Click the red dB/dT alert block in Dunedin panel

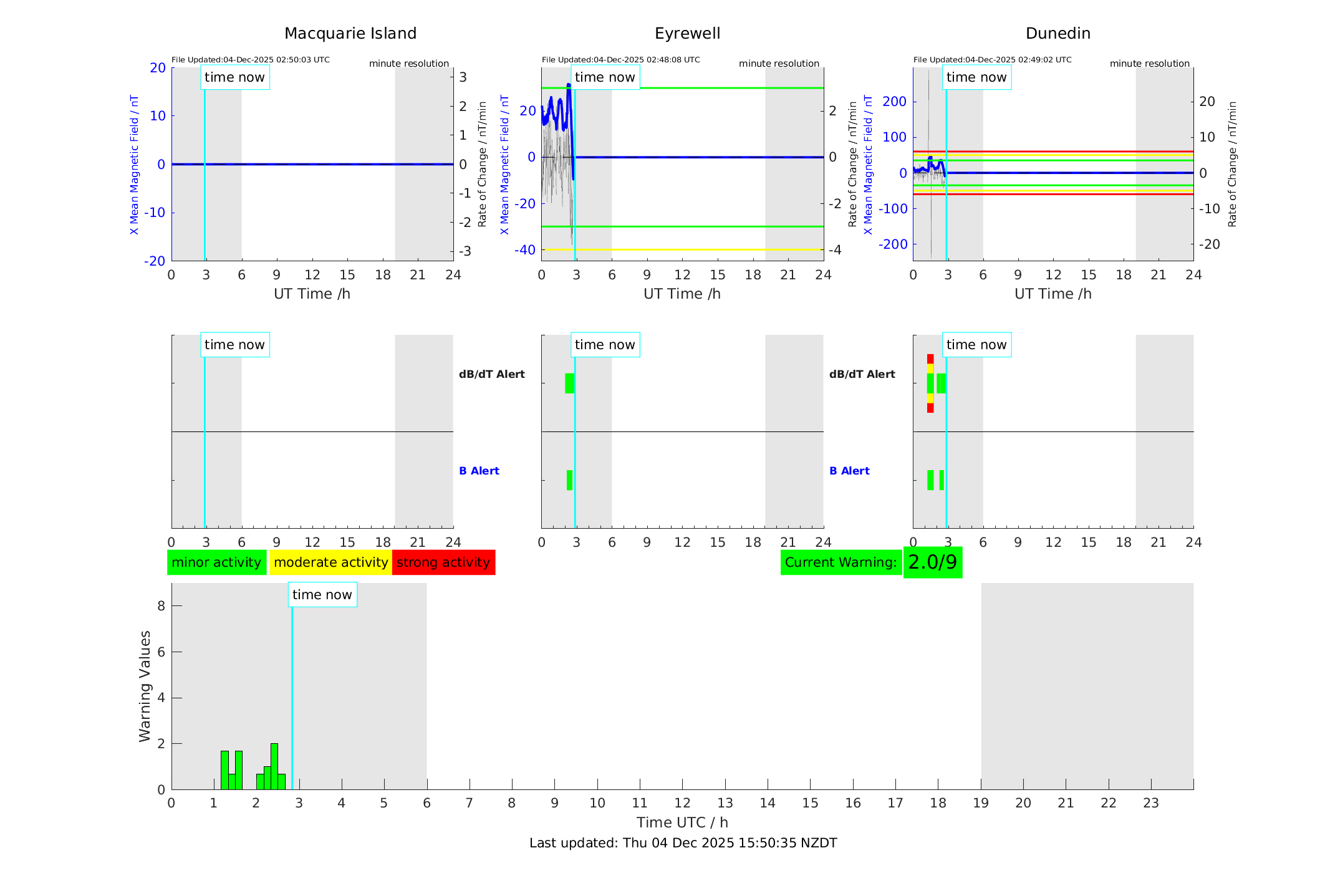click(930, 359)
